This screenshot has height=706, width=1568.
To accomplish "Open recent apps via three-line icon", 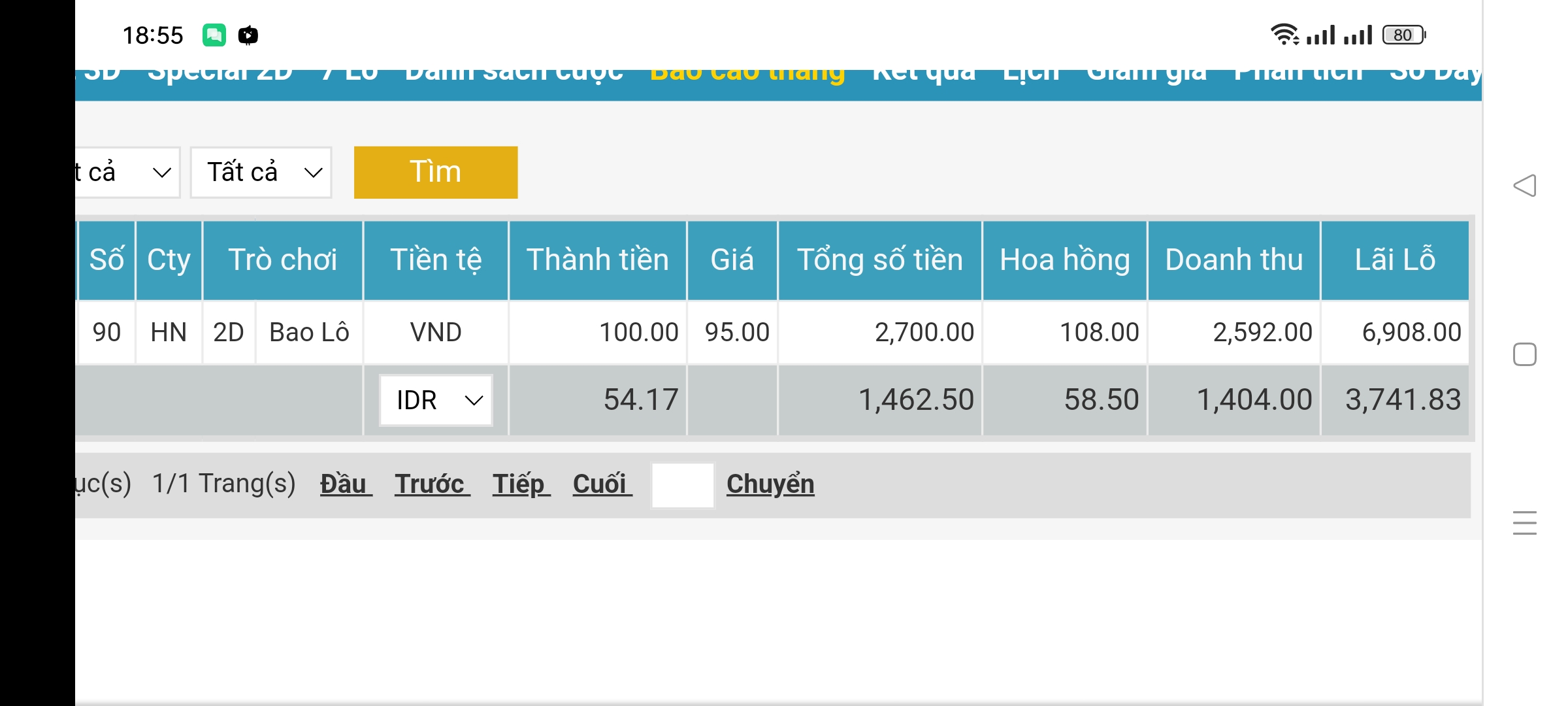I will tap(1525, 523).
